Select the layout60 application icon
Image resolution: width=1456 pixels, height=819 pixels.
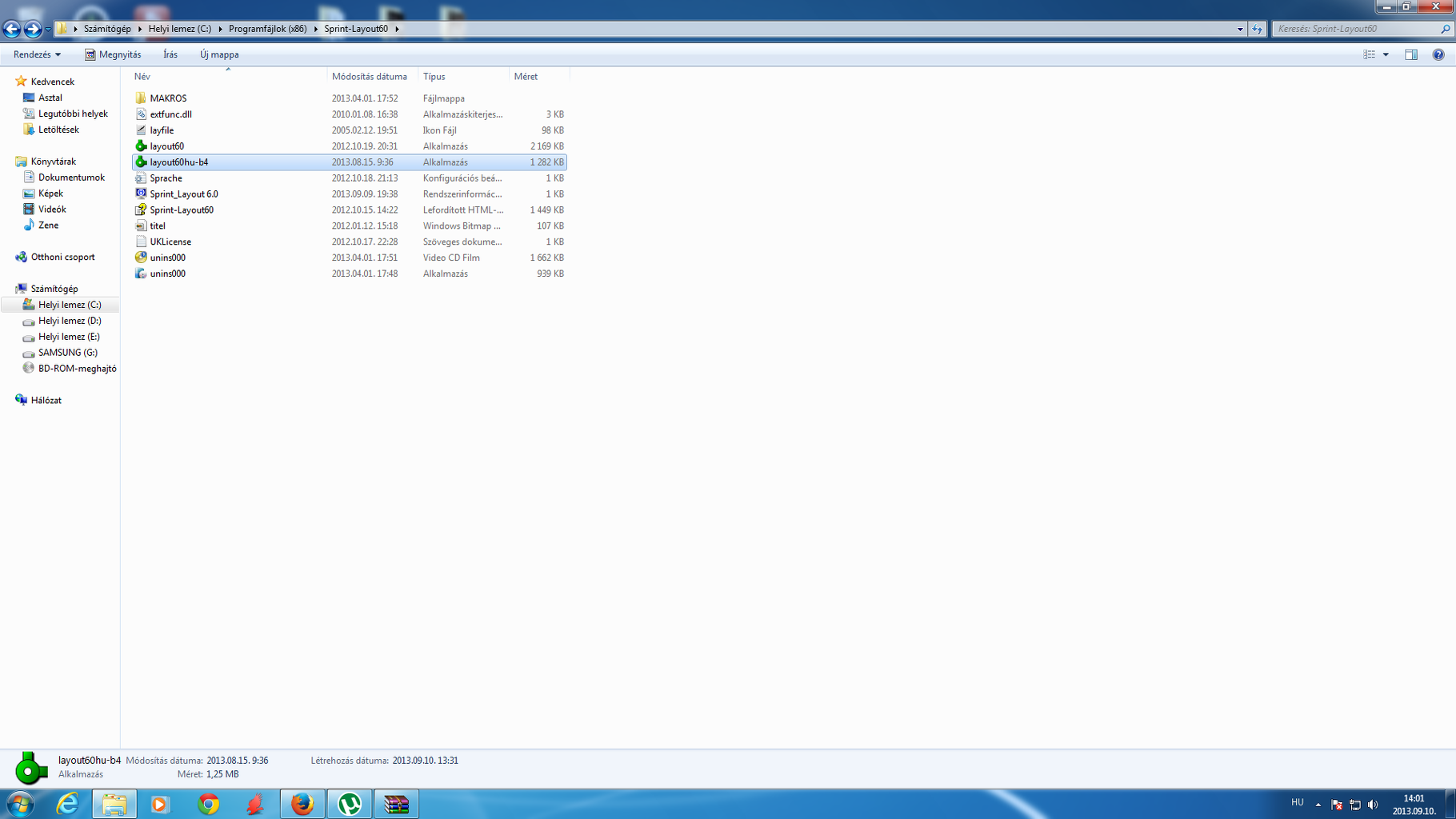pos(141,146)
